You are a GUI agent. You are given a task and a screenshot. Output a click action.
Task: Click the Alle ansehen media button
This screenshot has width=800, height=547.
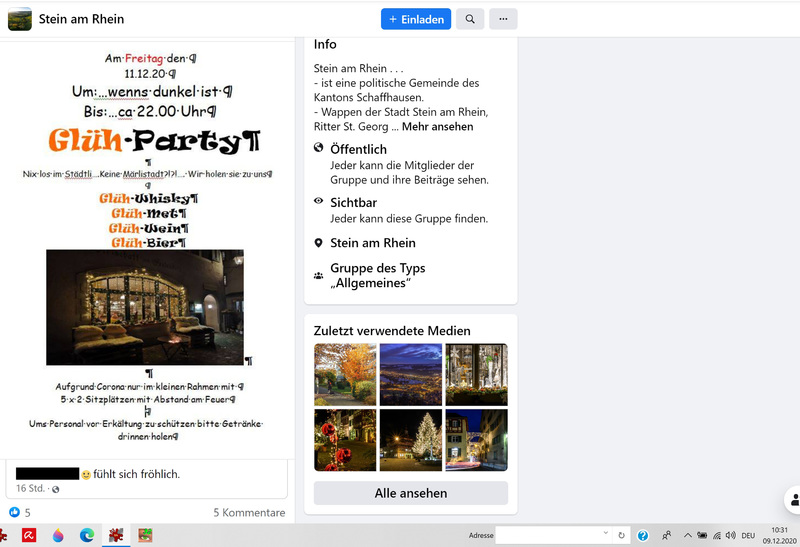click(x=410, y=493)
